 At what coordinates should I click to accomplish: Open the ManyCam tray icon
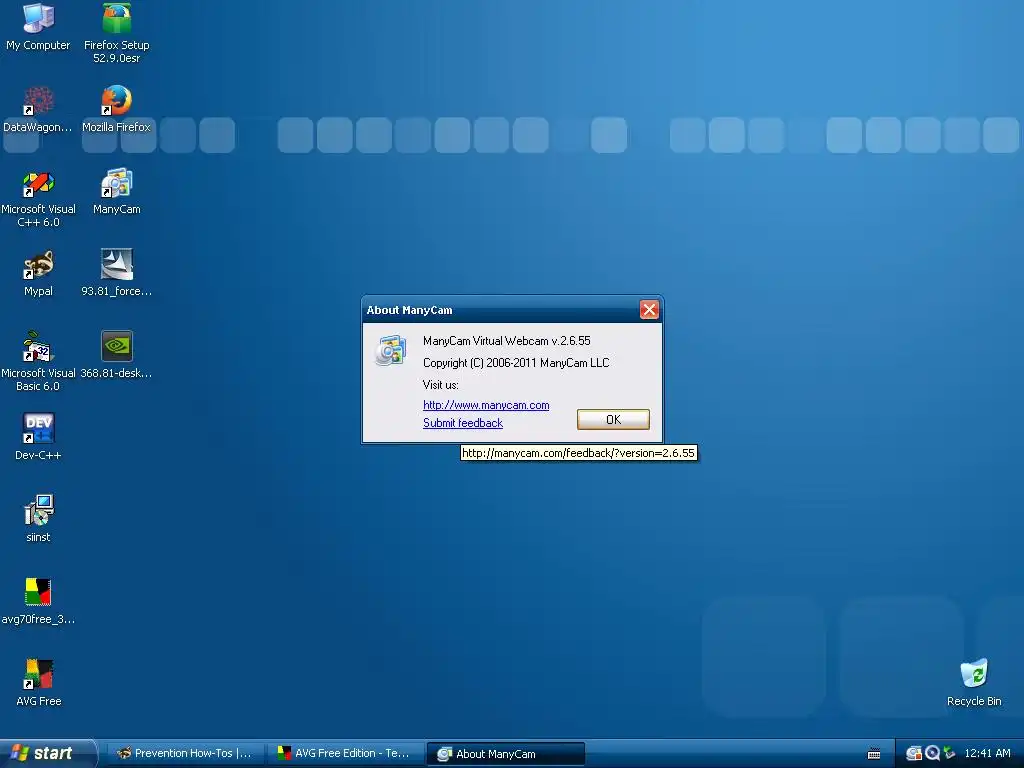[914, 753]
